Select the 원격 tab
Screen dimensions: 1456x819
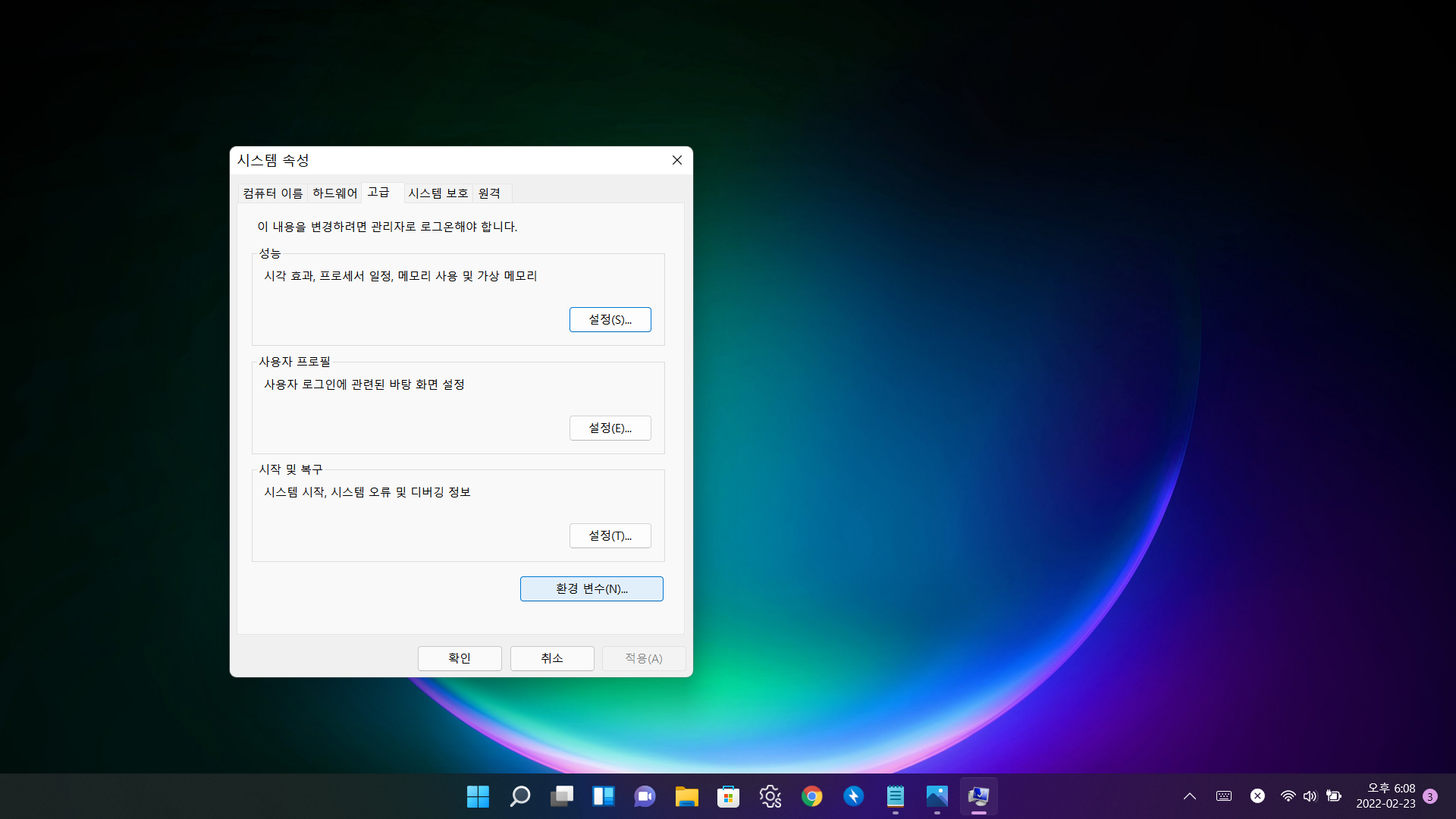tap(489, 193)
